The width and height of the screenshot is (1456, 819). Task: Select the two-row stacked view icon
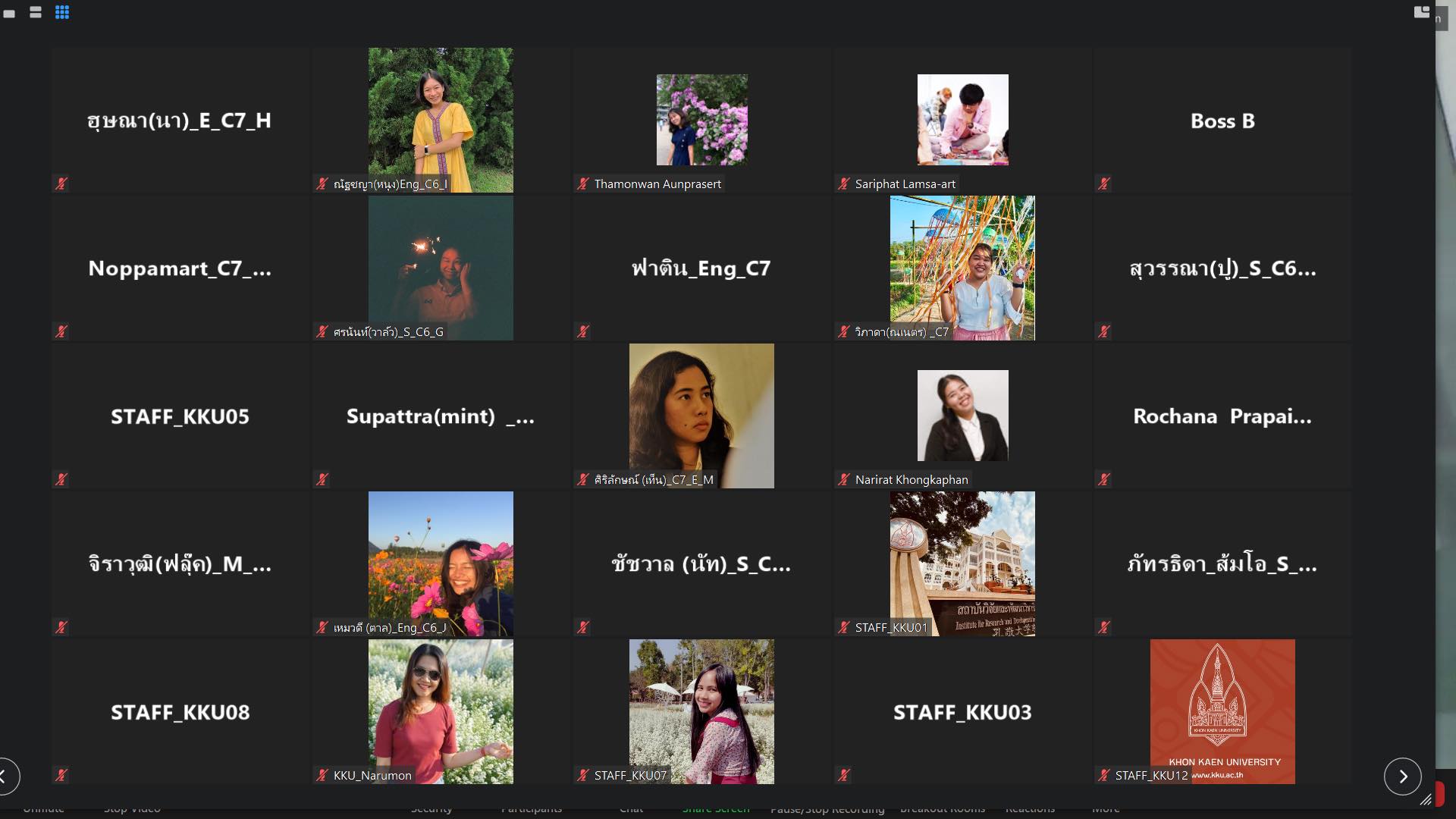[x=36, y=12]
